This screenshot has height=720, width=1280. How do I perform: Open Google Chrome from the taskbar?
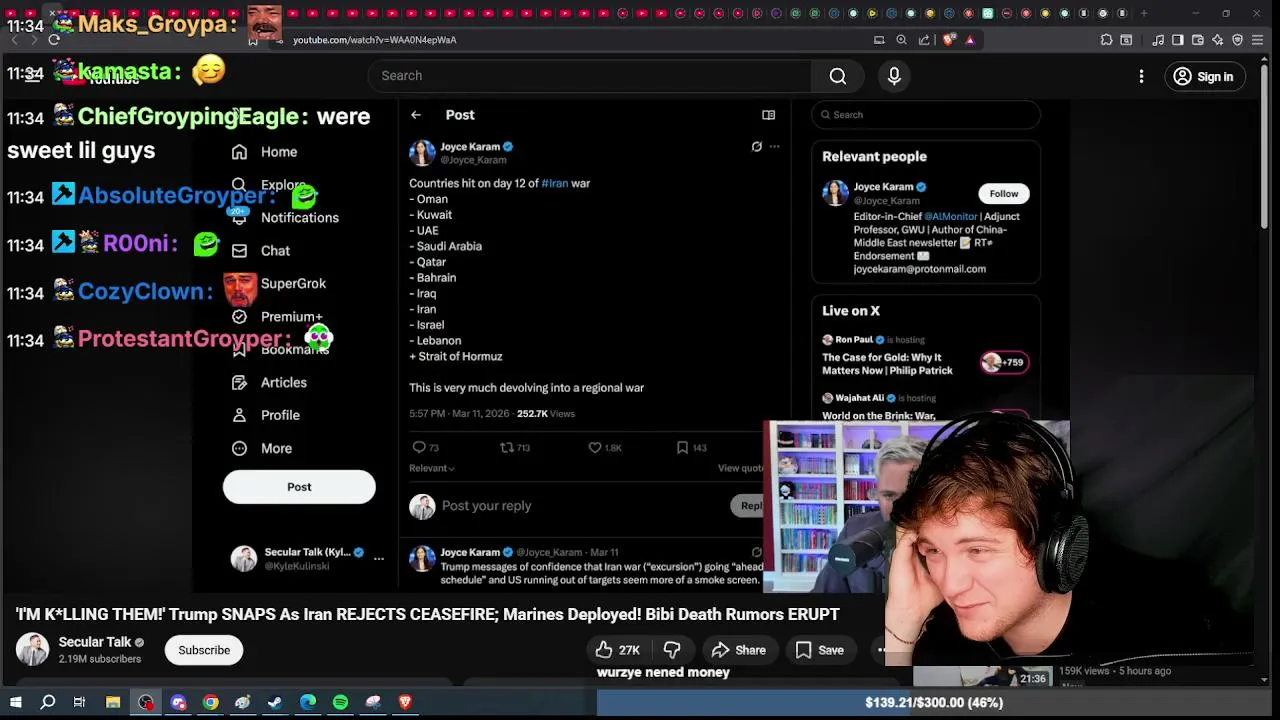(211, 702)
